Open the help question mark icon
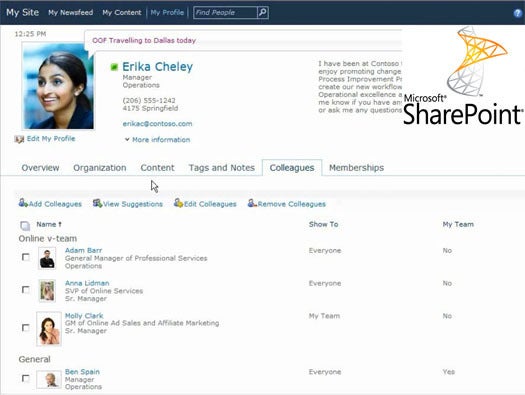The width and height of the screenshot is (525, 395). click(x=518, y=13)
